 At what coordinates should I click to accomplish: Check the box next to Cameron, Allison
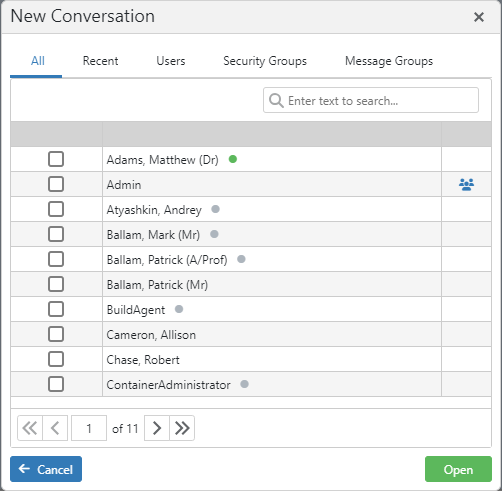pos(56,334)
